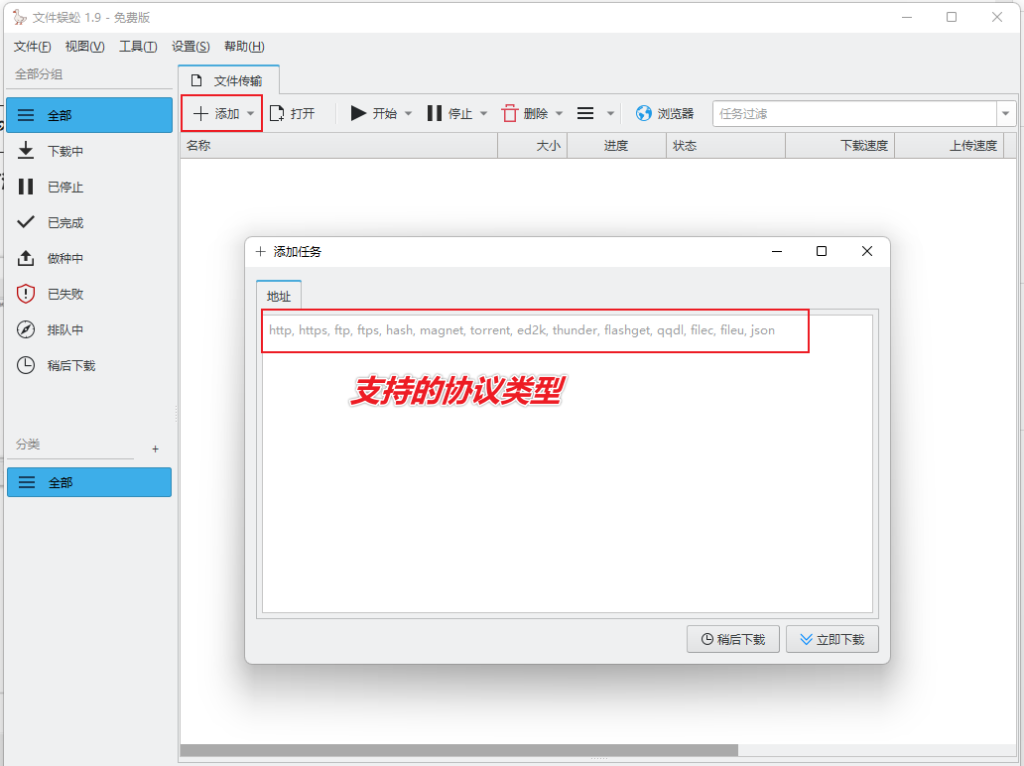Switch to the 地址 tab in dialog
This screenshot has width=1024, height=766.
pyautogui.click(x=278, y=295)
